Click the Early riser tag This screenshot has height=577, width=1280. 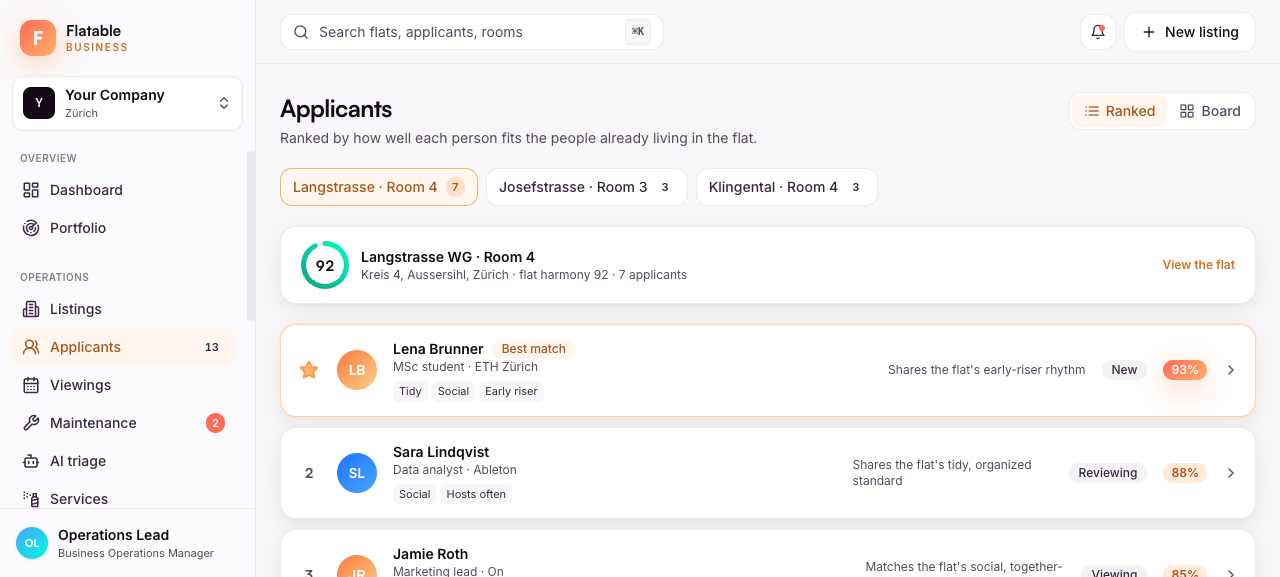pos(511,391)
